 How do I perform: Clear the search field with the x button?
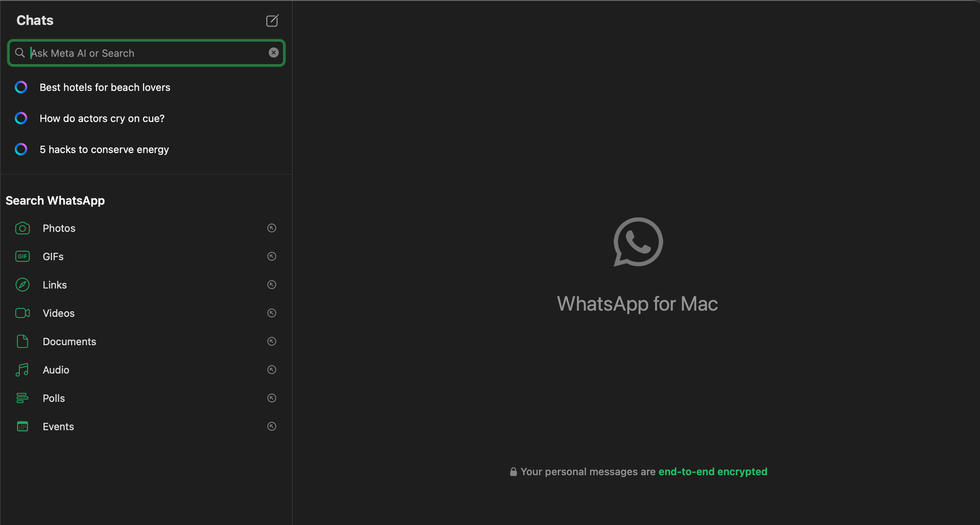[x=274, y=52]
